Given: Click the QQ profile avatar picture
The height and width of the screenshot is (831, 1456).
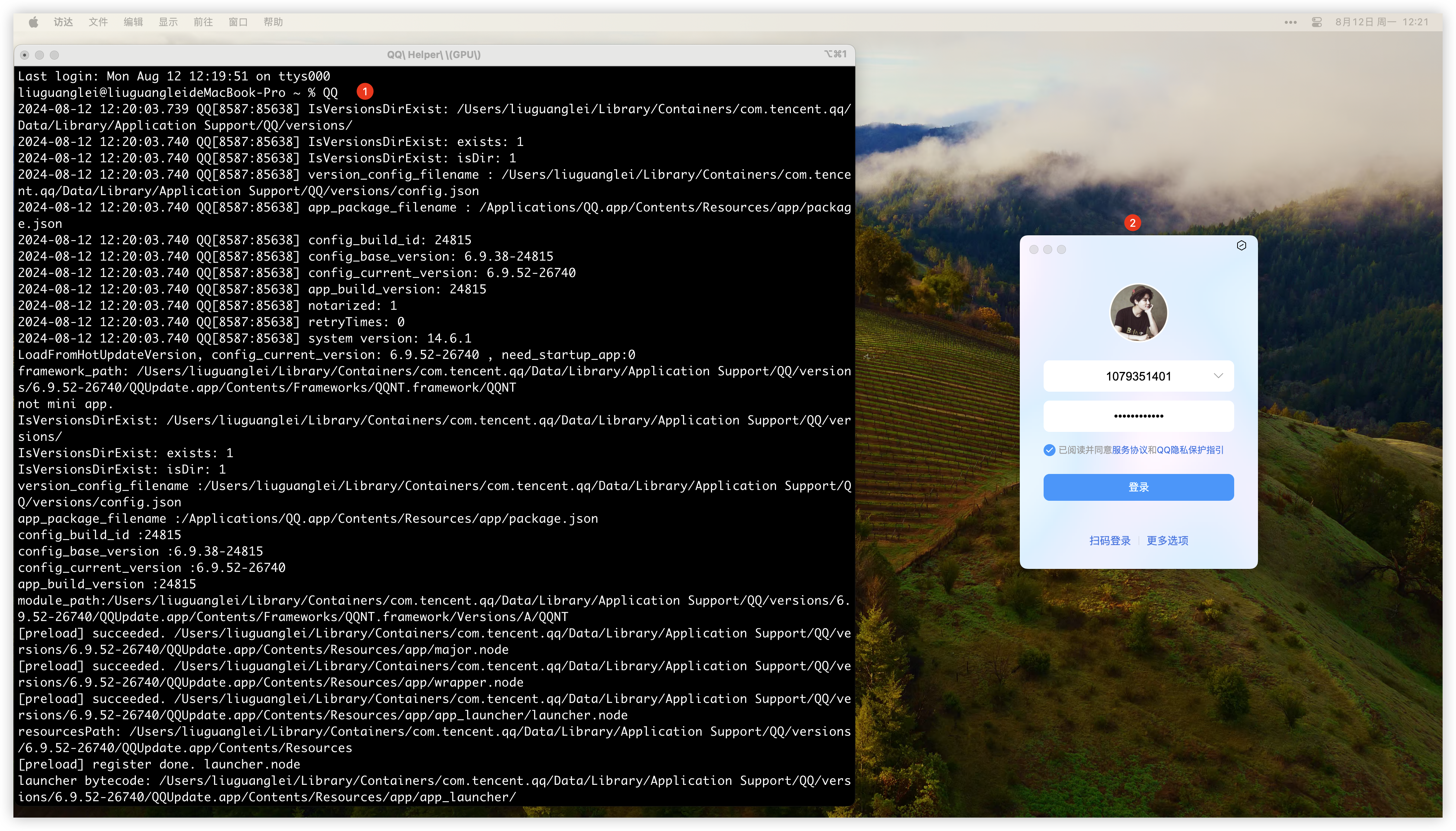Looking at the screenshot, I should [1138, 313].
